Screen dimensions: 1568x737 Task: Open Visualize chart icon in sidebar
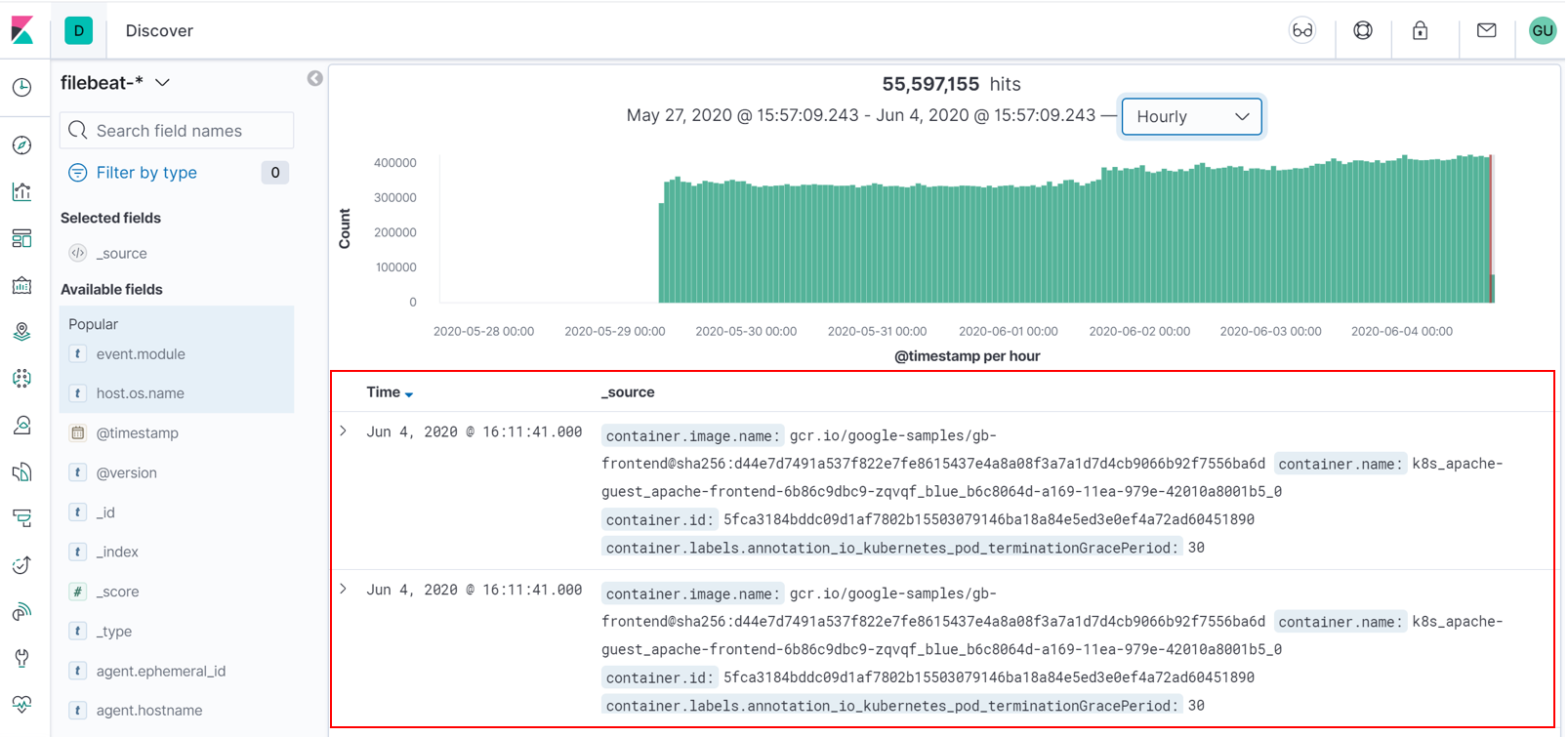pyautogui.click(x=22, y=191)
